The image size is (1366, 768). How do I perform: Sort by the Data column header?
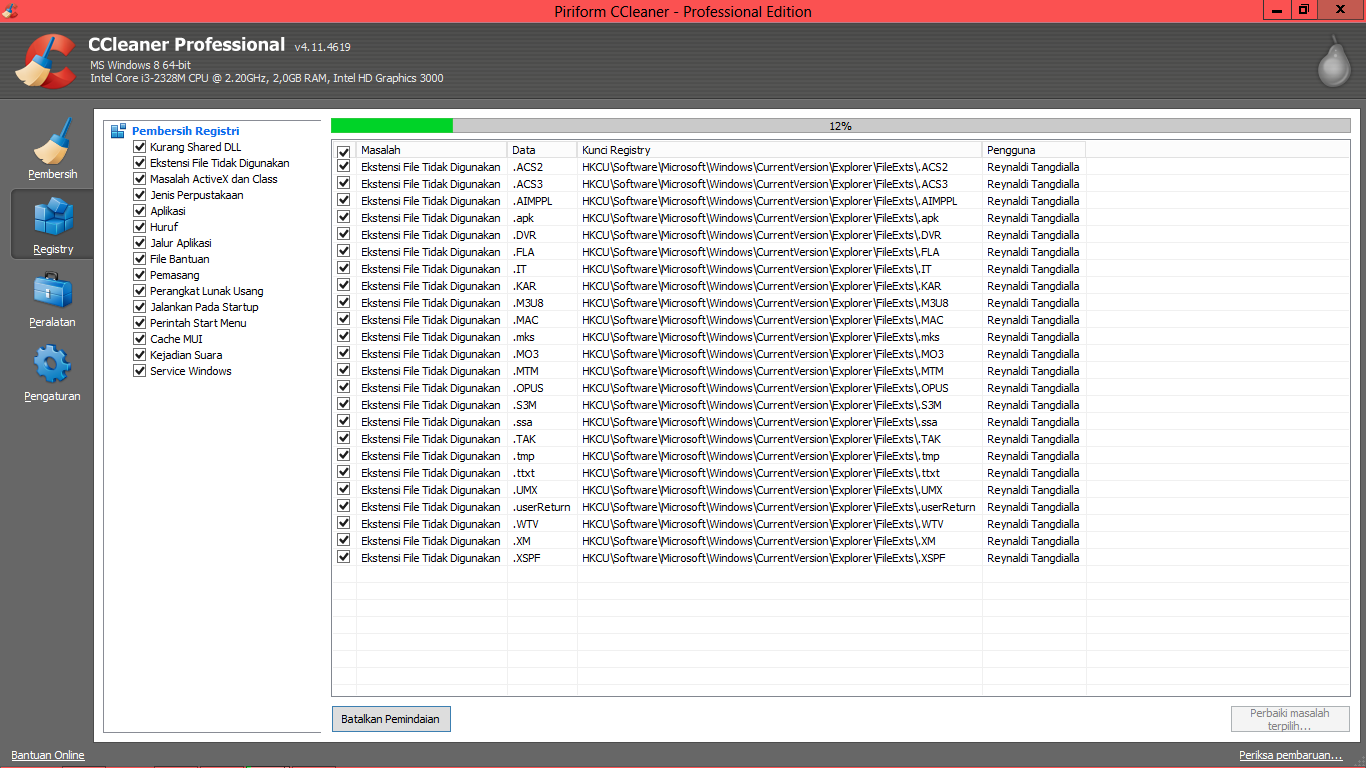tap(542, 150)
